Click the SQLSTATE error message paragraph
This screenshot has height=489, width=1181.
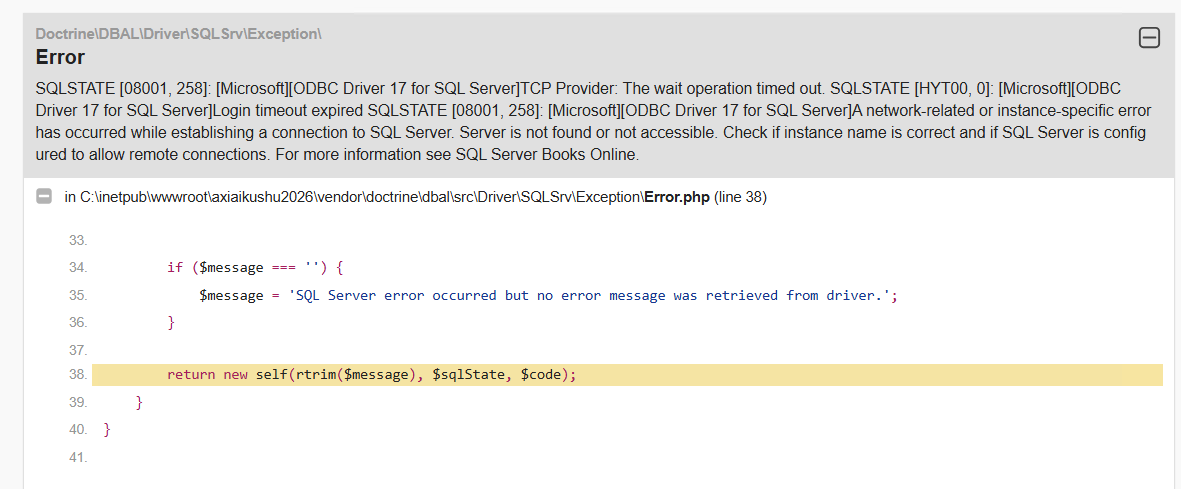[x=590, y=121]
